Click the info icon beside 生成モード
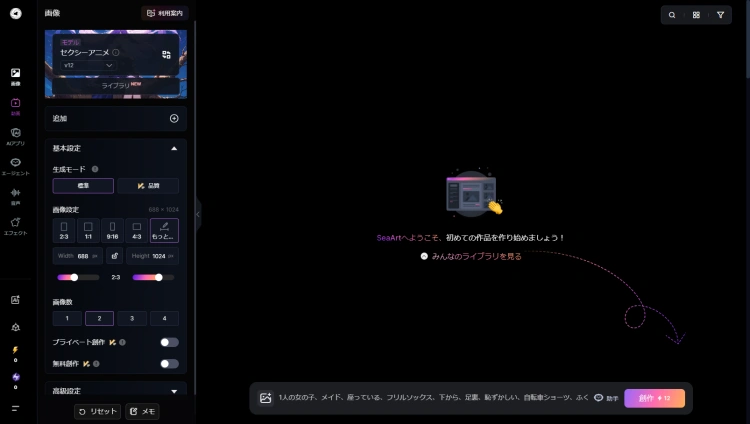Image resolution: width=750 pixels, height=424 pixels. pos(95,169)
